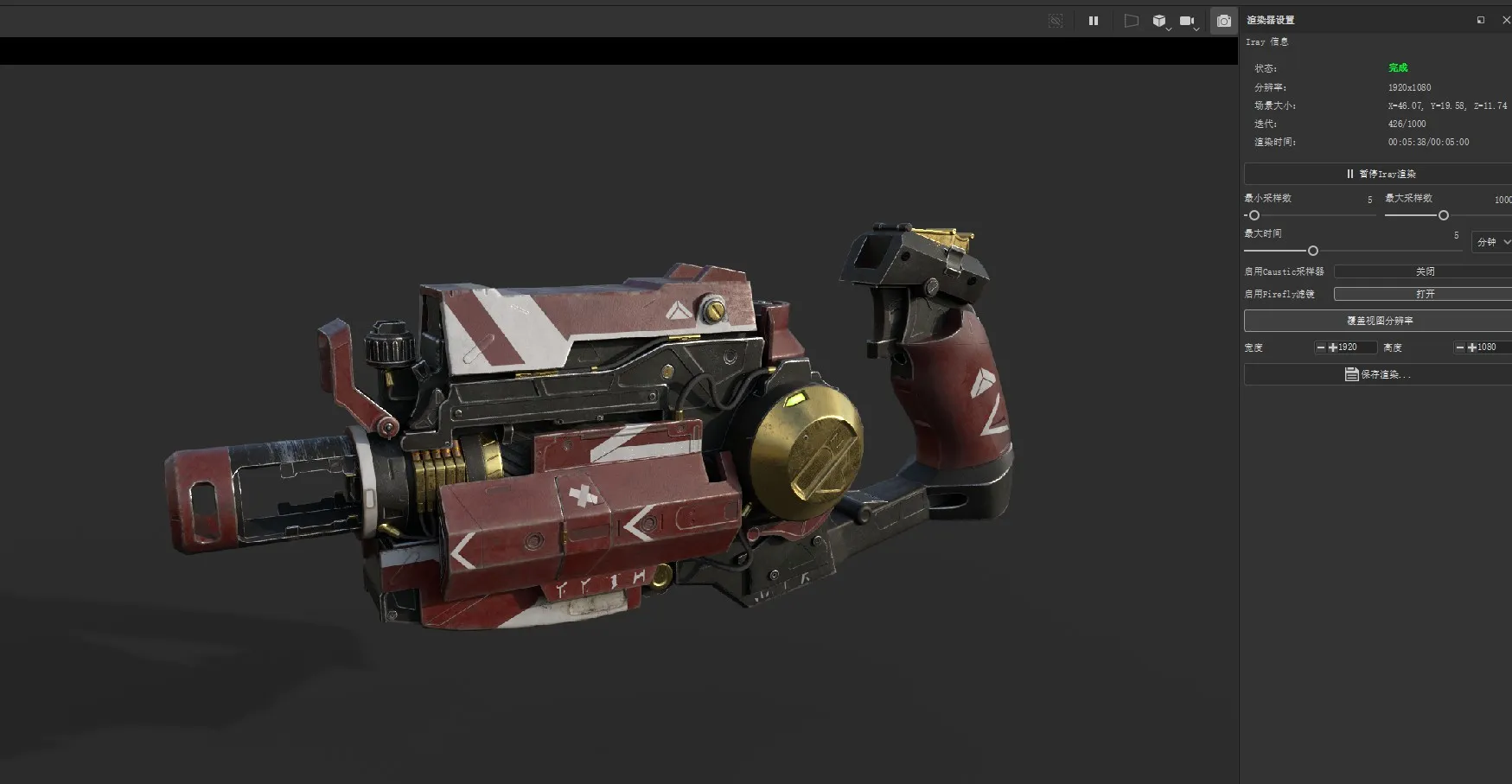Toggle the 覆盖视图分辨率 option
The height and width of the screenshot is (784, 1512).
click(x=1380, y=321)
